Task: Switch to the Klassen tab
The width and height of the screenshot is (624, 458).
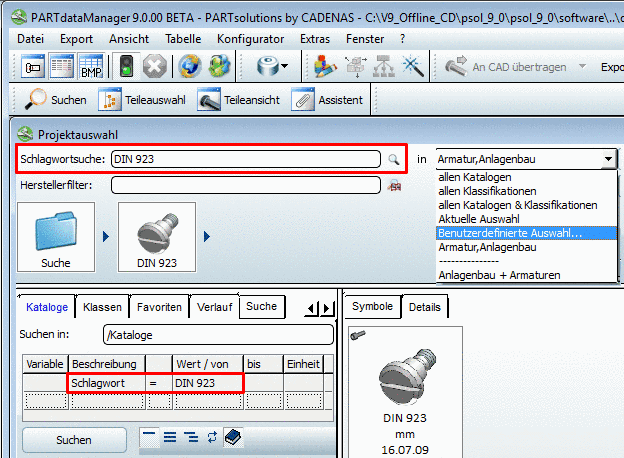Action: [102, 307]
